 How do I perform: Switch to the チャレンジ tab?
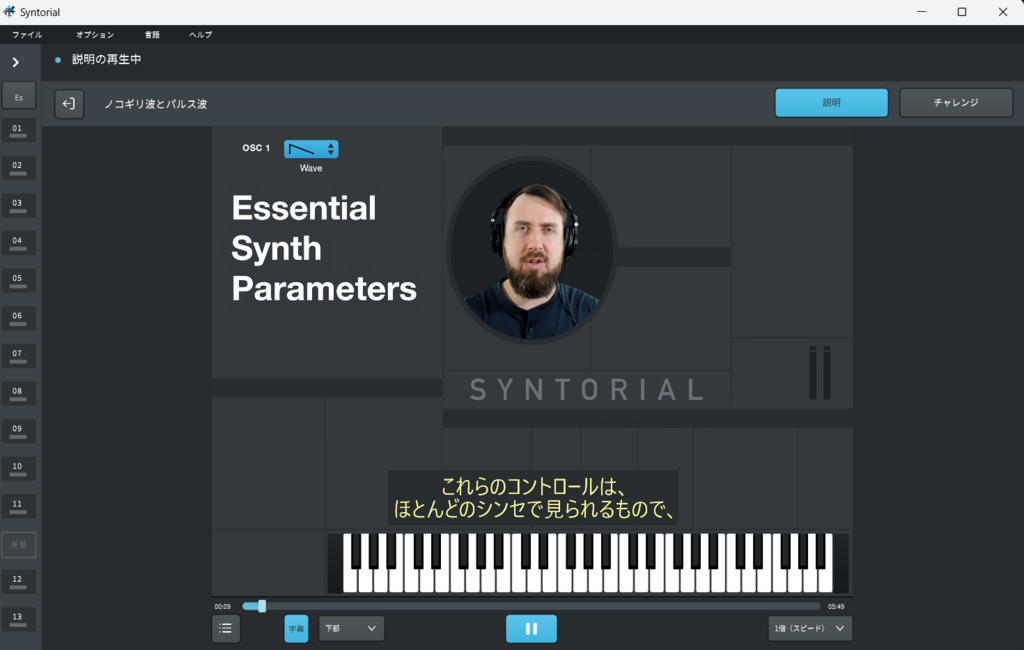pyautogui.click(x=956, y=103)
